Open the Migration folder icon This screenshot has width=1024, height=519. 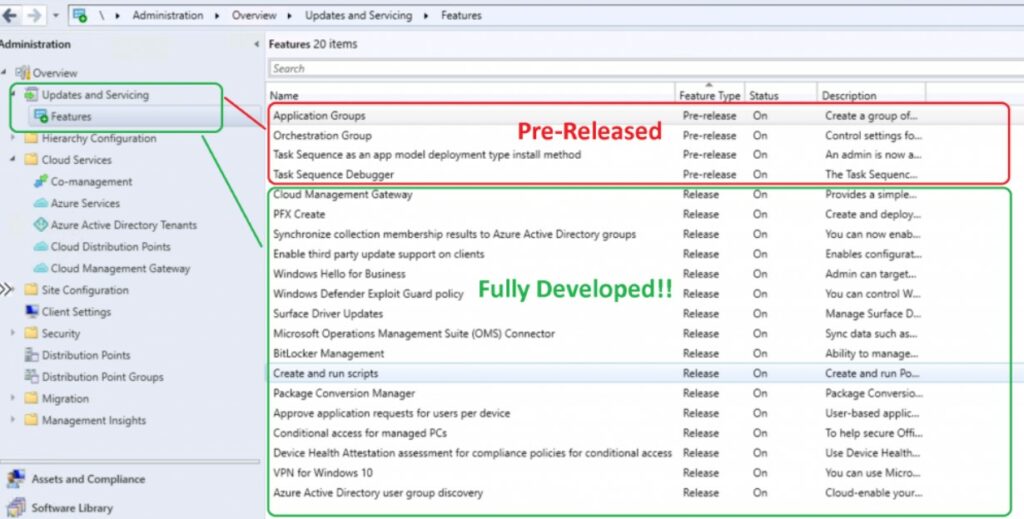(31, 398)
